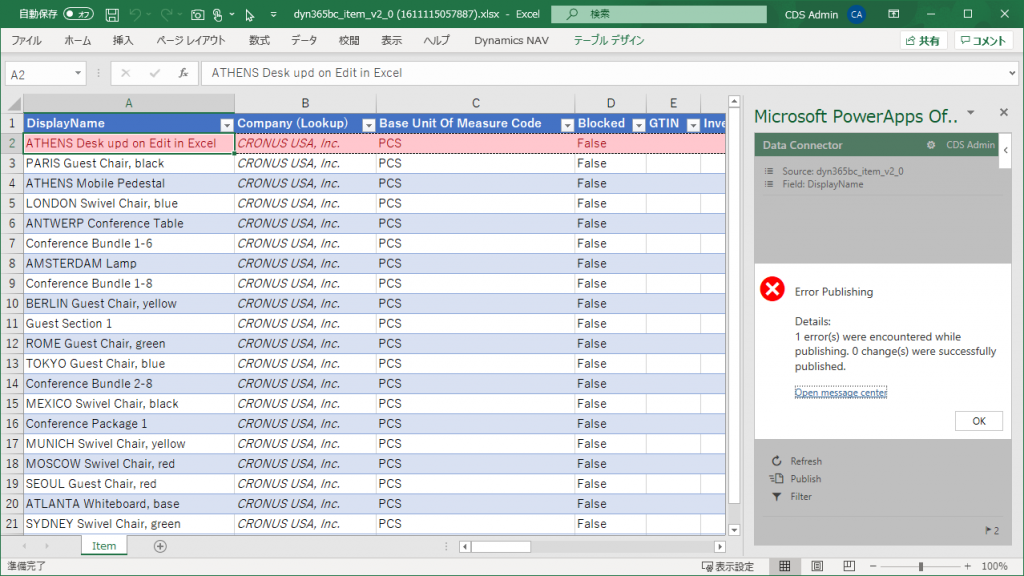Click the horizontal scrollbar right arrow

[x=720, y=547]
